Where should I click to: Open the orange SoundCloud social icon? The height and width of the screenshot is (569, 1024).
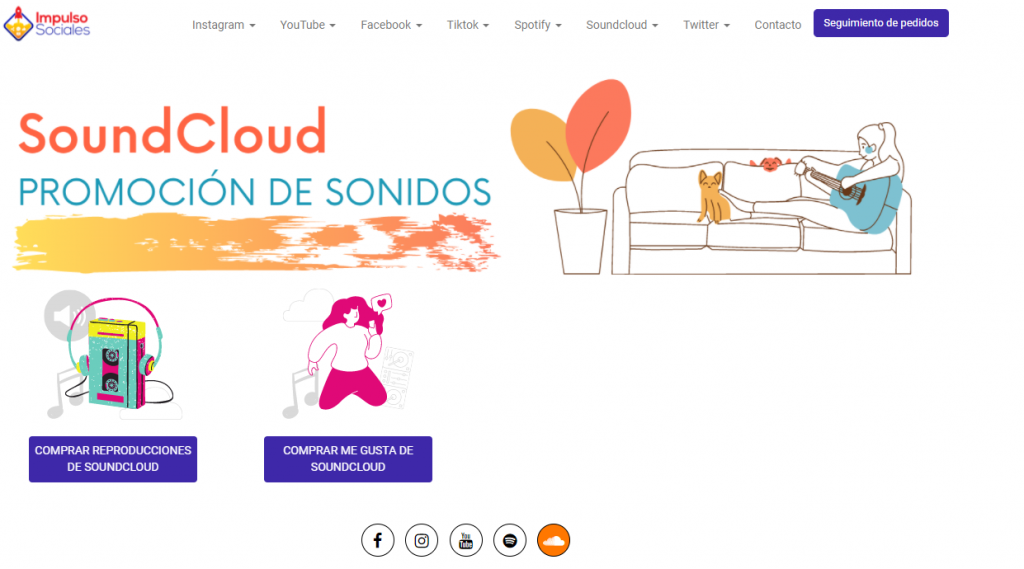coord(553,540)
